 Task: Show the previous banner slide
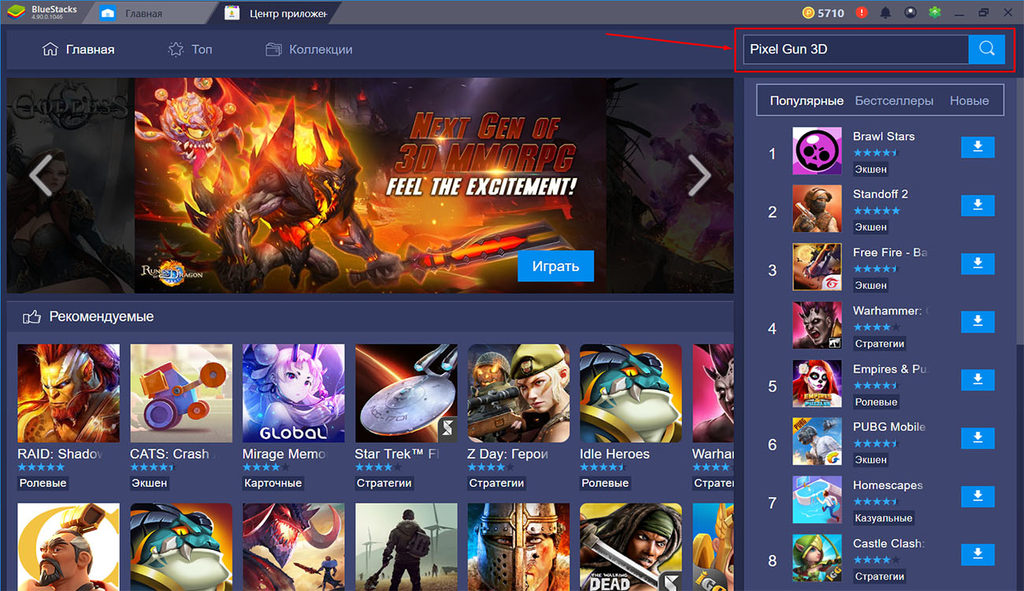[x=40, y=175]
